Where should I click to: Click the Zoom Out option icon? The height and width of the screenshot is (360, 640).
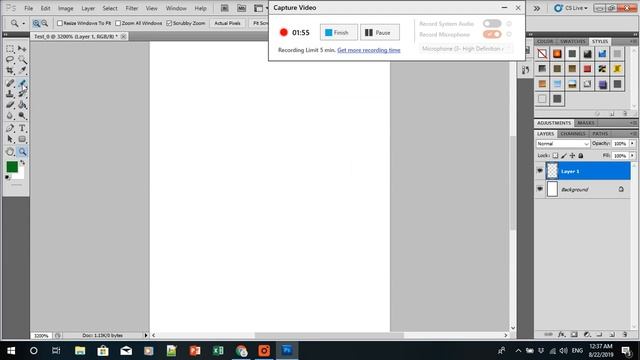[x=44, y=24]
